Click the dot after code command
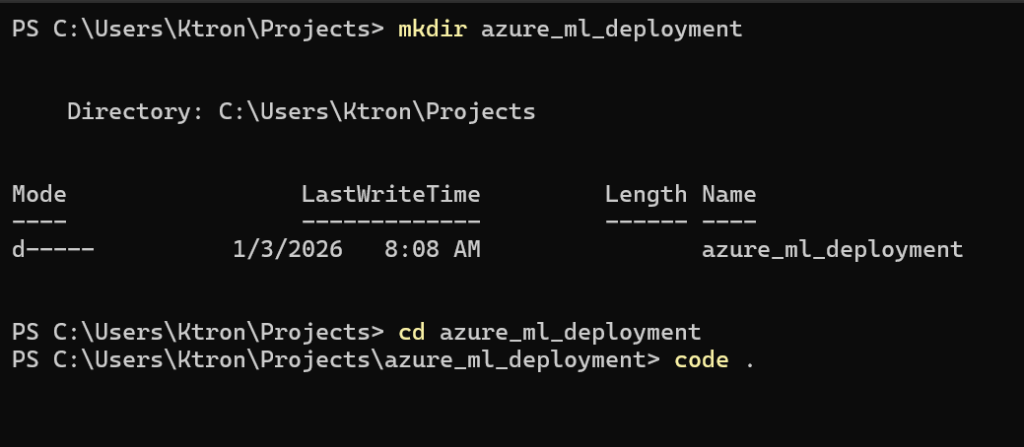 tap(750, 362)
